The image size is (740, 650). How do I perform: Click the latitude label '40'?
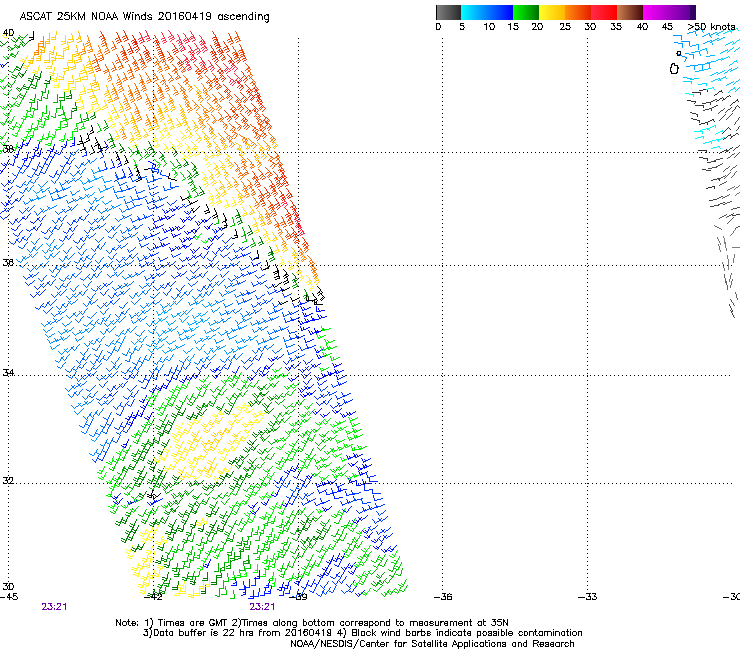[8, 33]
